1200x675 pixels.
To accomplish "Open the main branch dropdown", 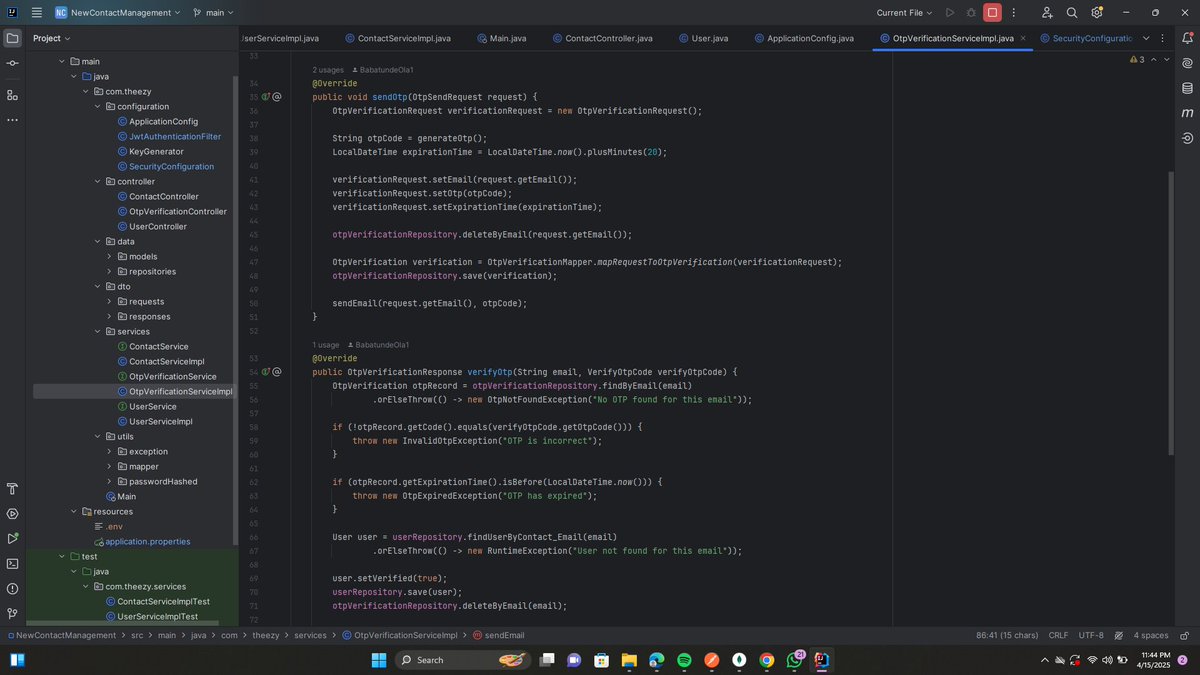I will tap(212, 13).
